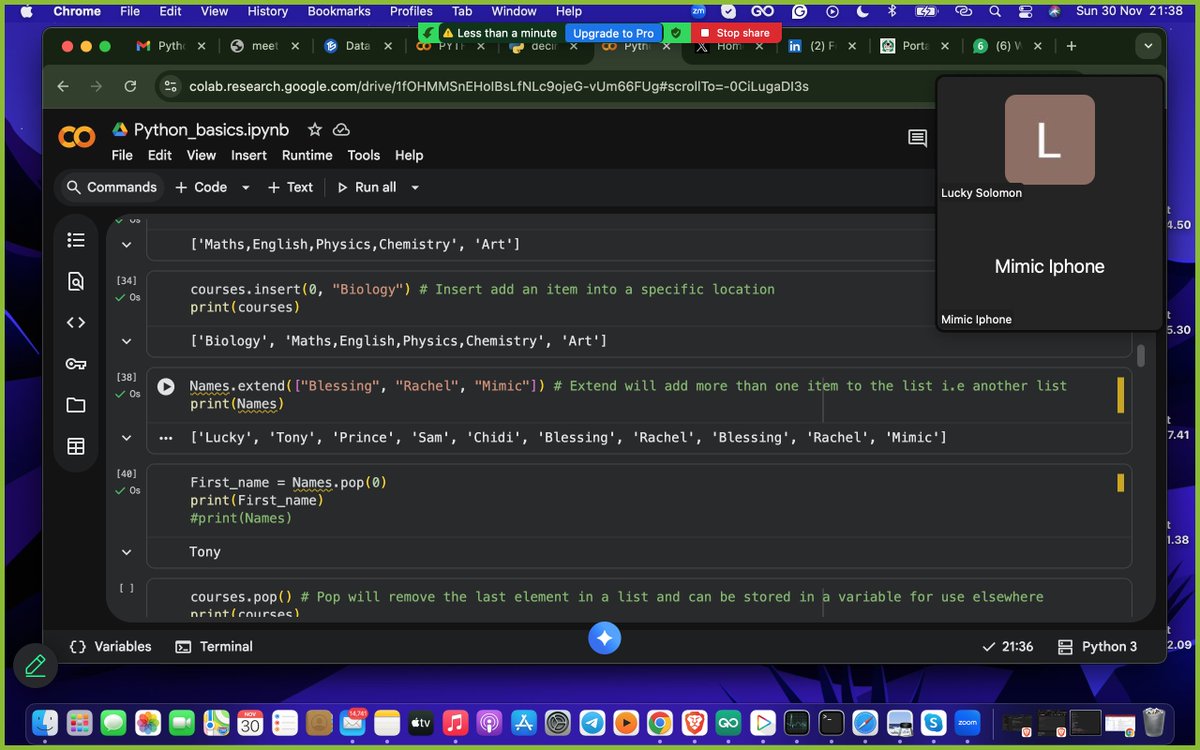Image resolution: width=1200 pixels, height=750 pixels.
Task: Click the Chrome address bar URL
Action: pyautogui.click(x=498, y=86)
